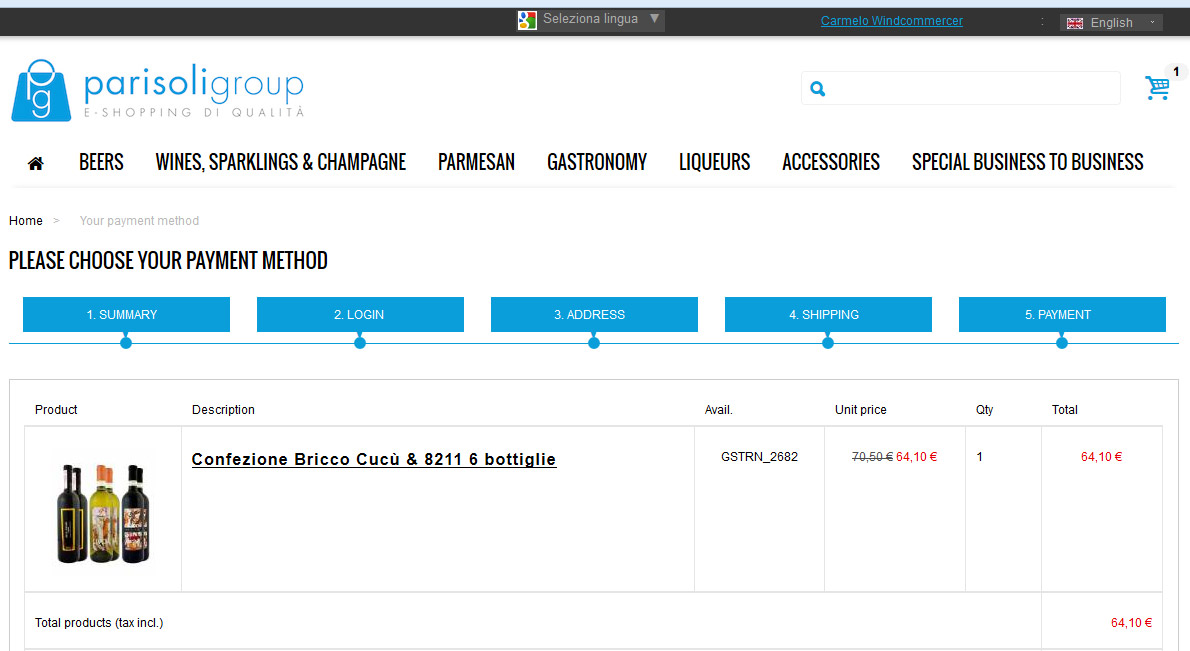Click the wine bottles product thumbnail
The height and width of the screenshot is (651, 1190).
coord(103,514)
